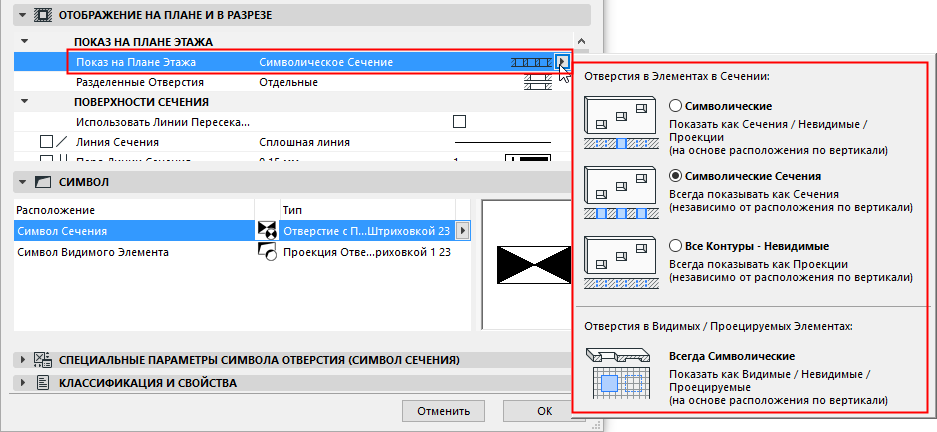Click the scroll-up arrow of parameter list
This screenshot has width=937, height=432.
pos(582,42)
